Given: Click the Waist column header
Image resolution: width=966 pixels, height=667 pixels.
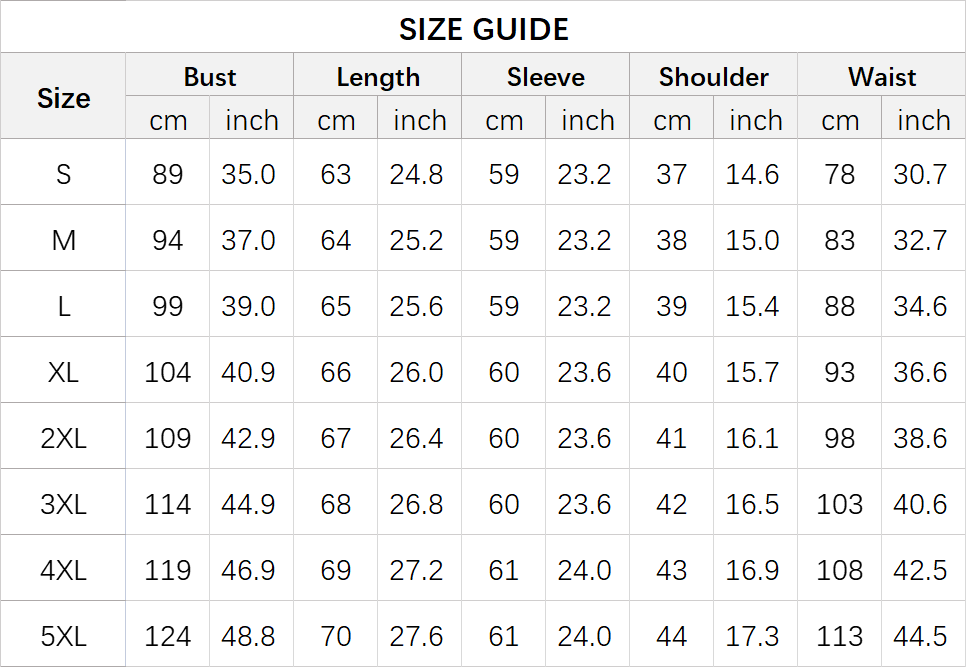Looking at the screenshot, I should tap(882, 77).
